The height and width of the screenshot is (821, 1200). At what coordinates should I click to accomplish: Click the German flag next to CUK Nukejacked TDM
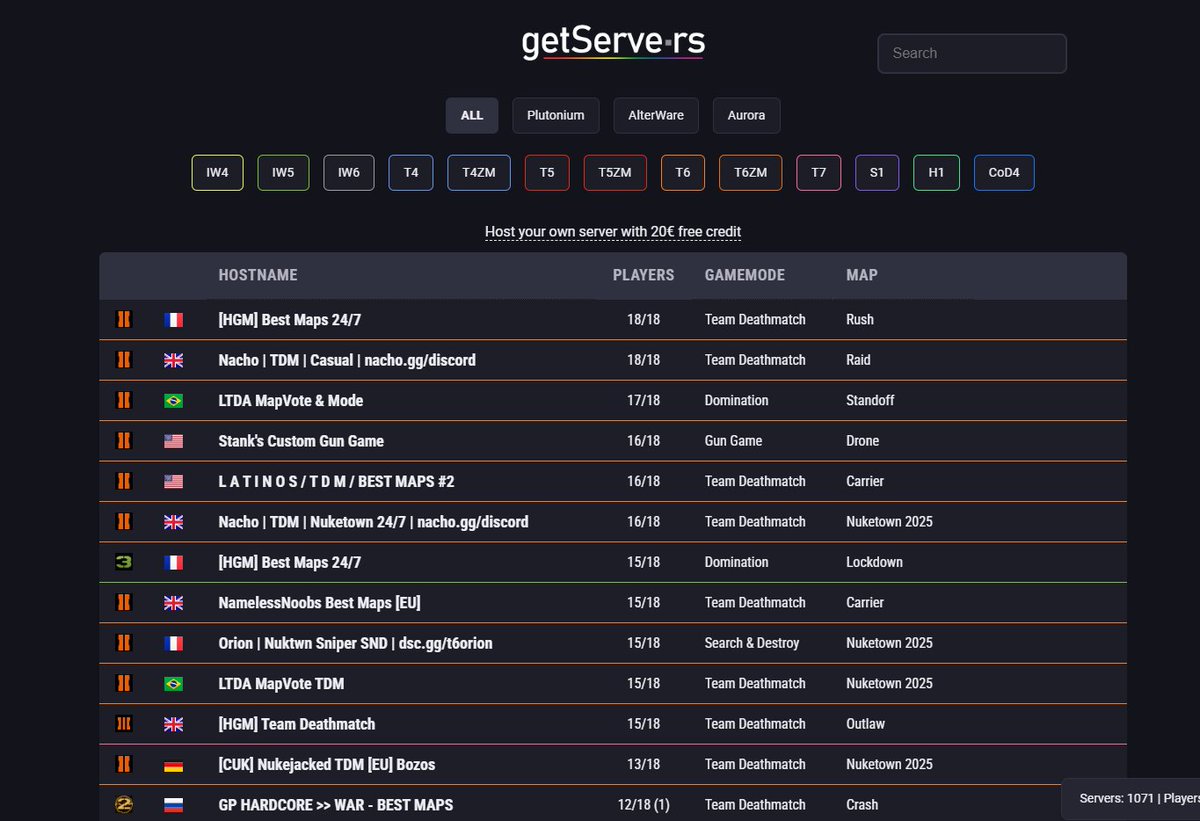[x=174, y=764]
